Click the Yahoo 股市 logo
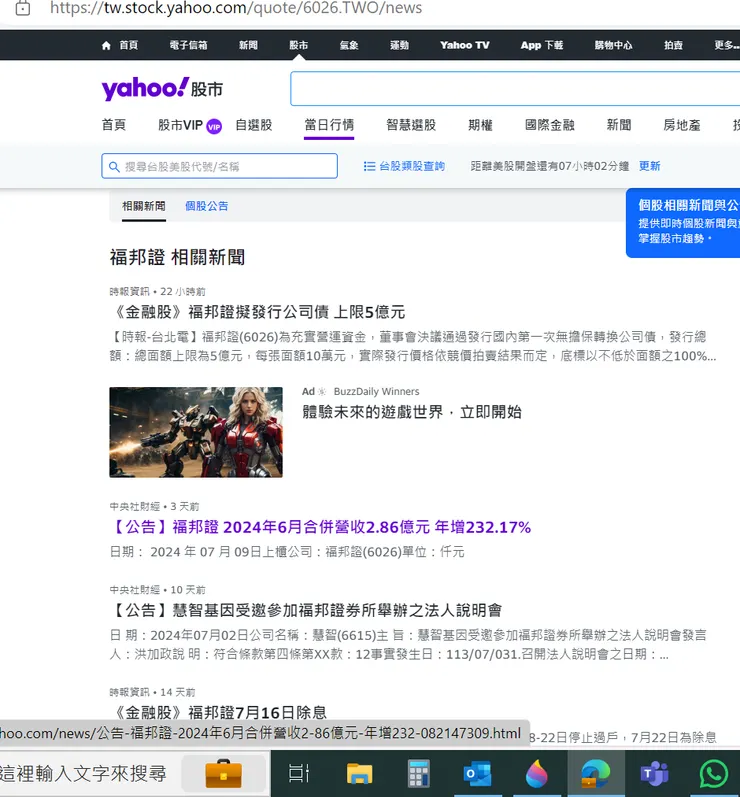This screenshot has width=740, height=797. point(162,88)
